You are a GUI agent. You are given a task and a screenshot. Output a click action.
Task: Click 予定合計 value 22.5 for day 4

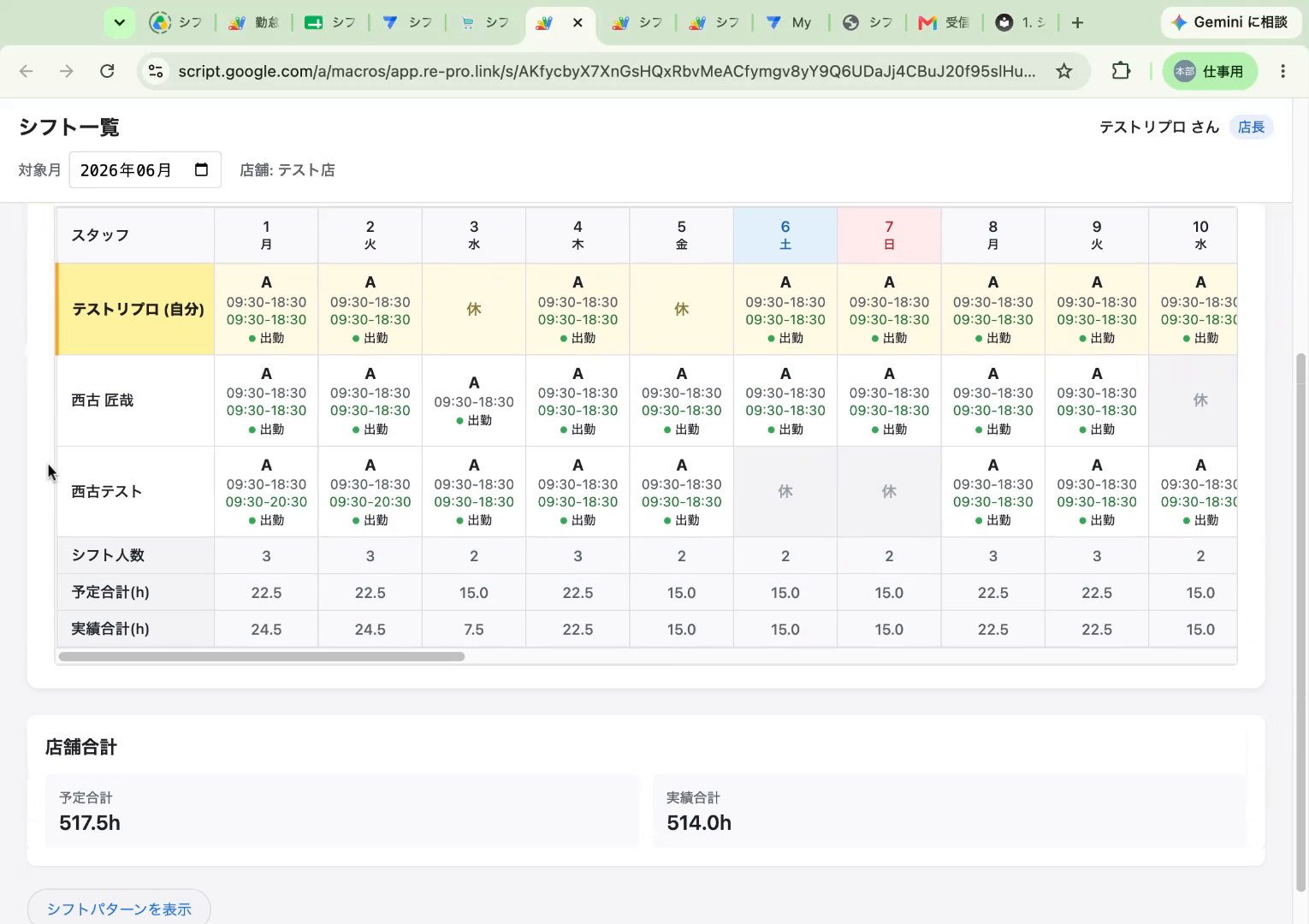577,593
